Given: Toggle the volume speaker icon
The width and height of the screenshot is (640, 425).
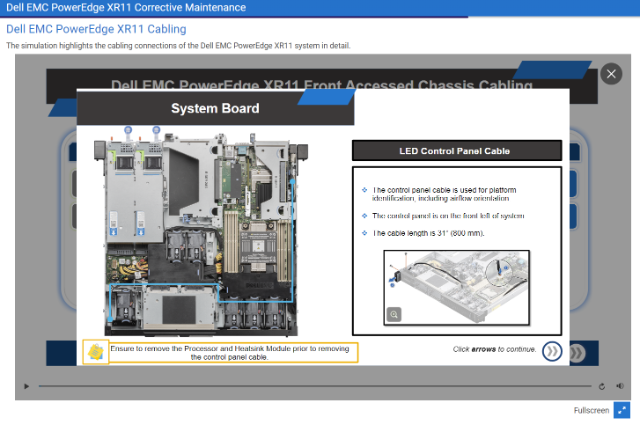Looking at the screenshot, I should 620,386.
